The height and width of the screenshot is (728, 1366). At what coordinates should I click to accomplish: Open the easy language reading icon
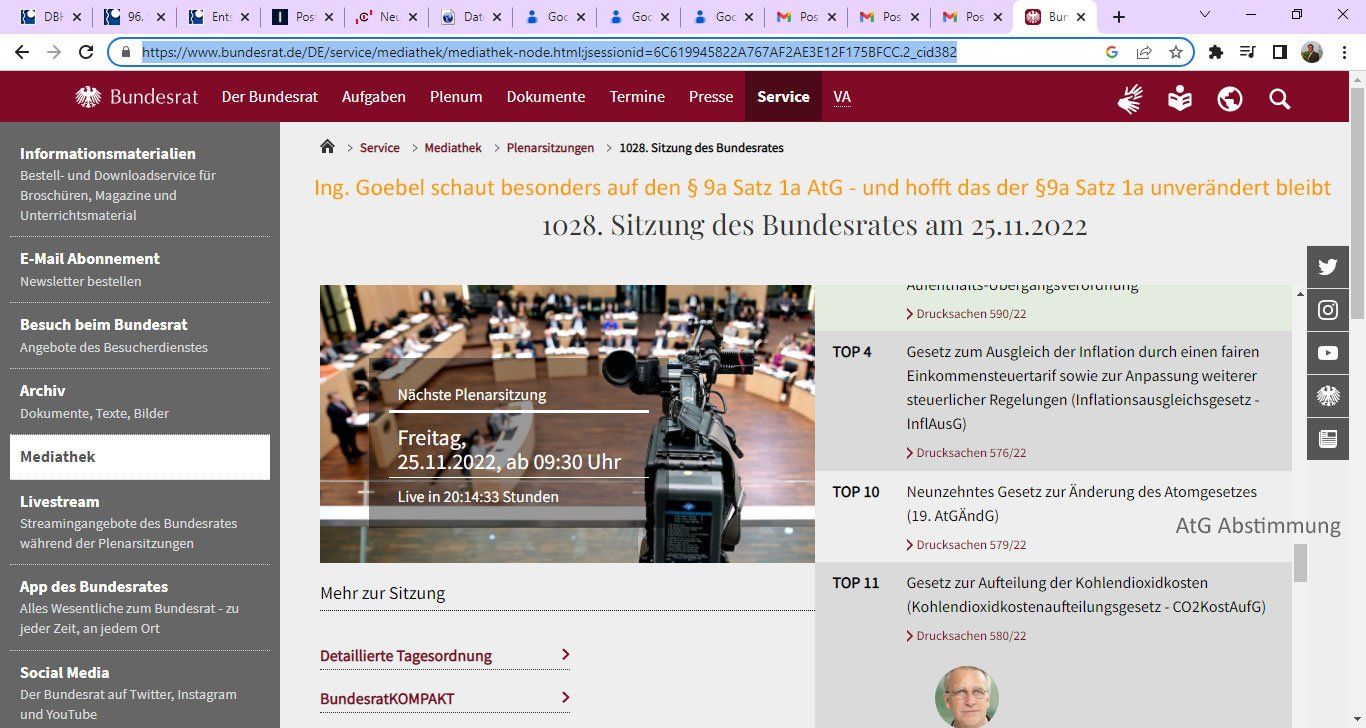1180,98
